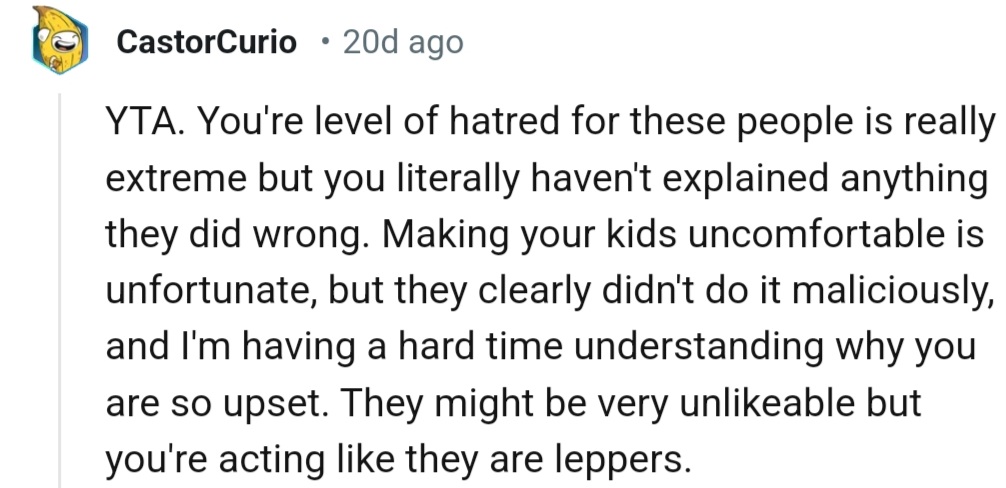Click the "20d ago" comment timestamp
The width and height of the screenshot is (1006, 488).
pyautogui.click(x=403, y=42)
